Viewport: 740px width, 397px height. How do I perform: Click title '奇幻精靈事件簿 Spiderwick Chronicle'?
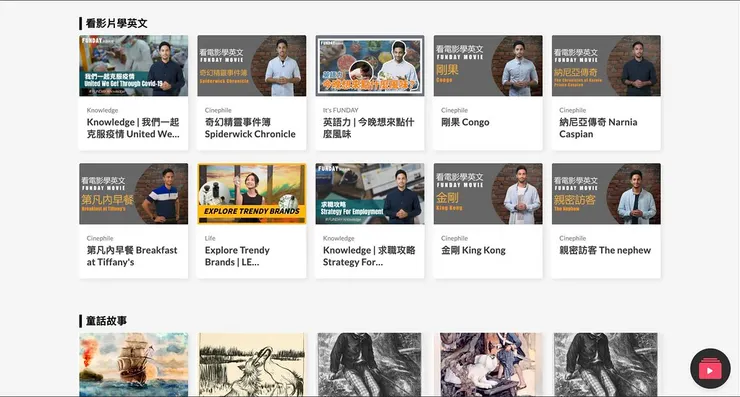click(250, 128)
